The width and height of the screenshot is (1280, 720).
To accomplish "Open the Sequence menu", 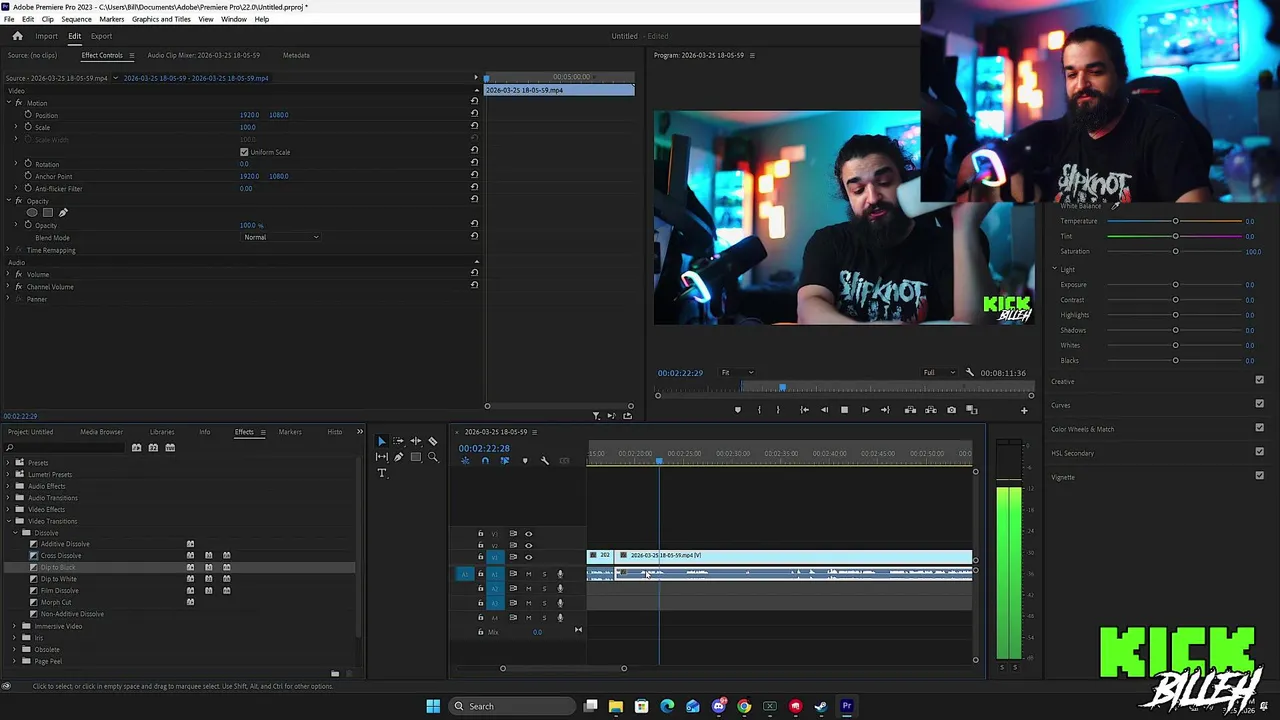I will click(x=76, y=19).
